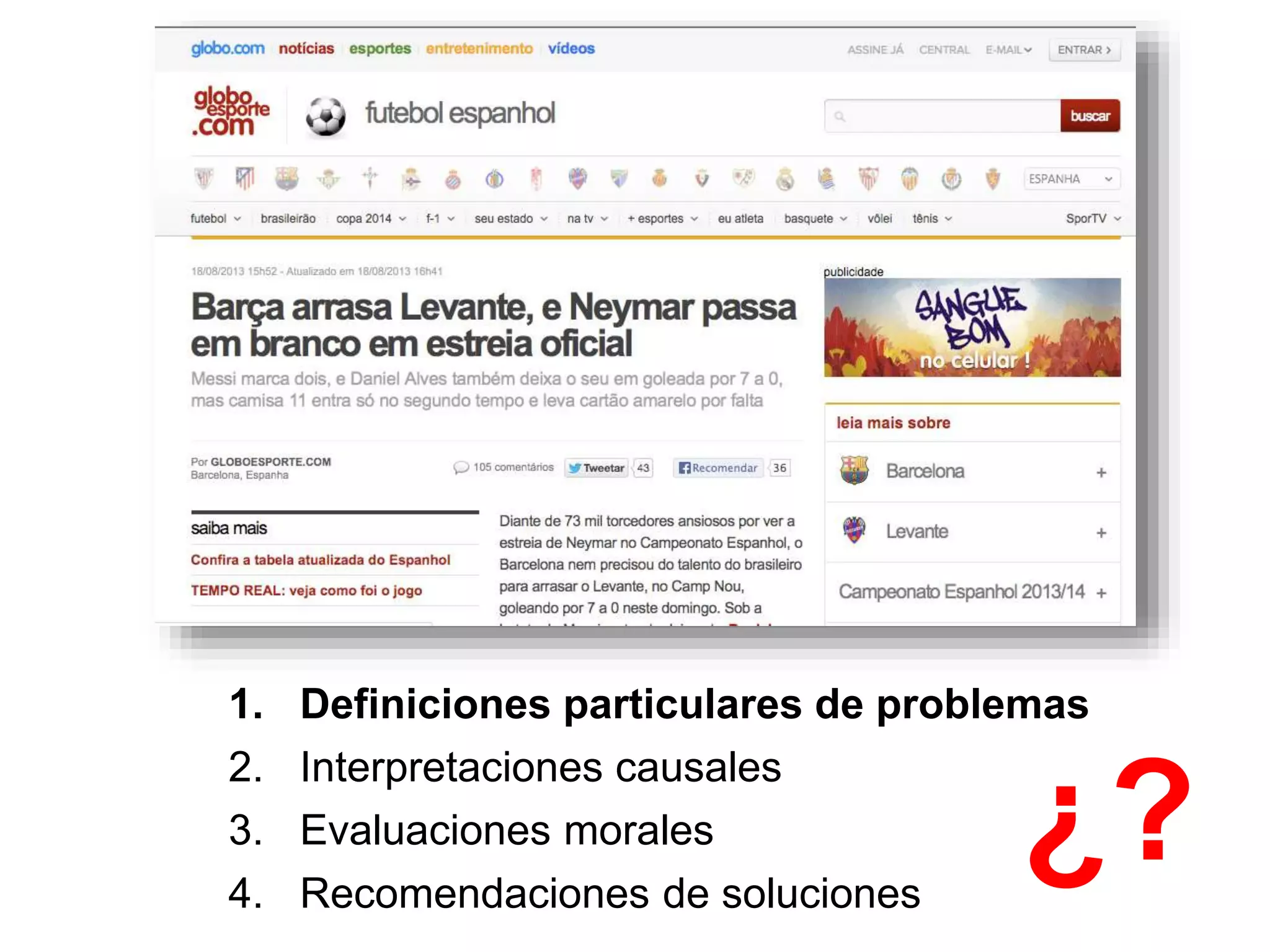The image size is (1270, 952).
Task: Click inside the search input field
Action: click(x=942, y=116)
